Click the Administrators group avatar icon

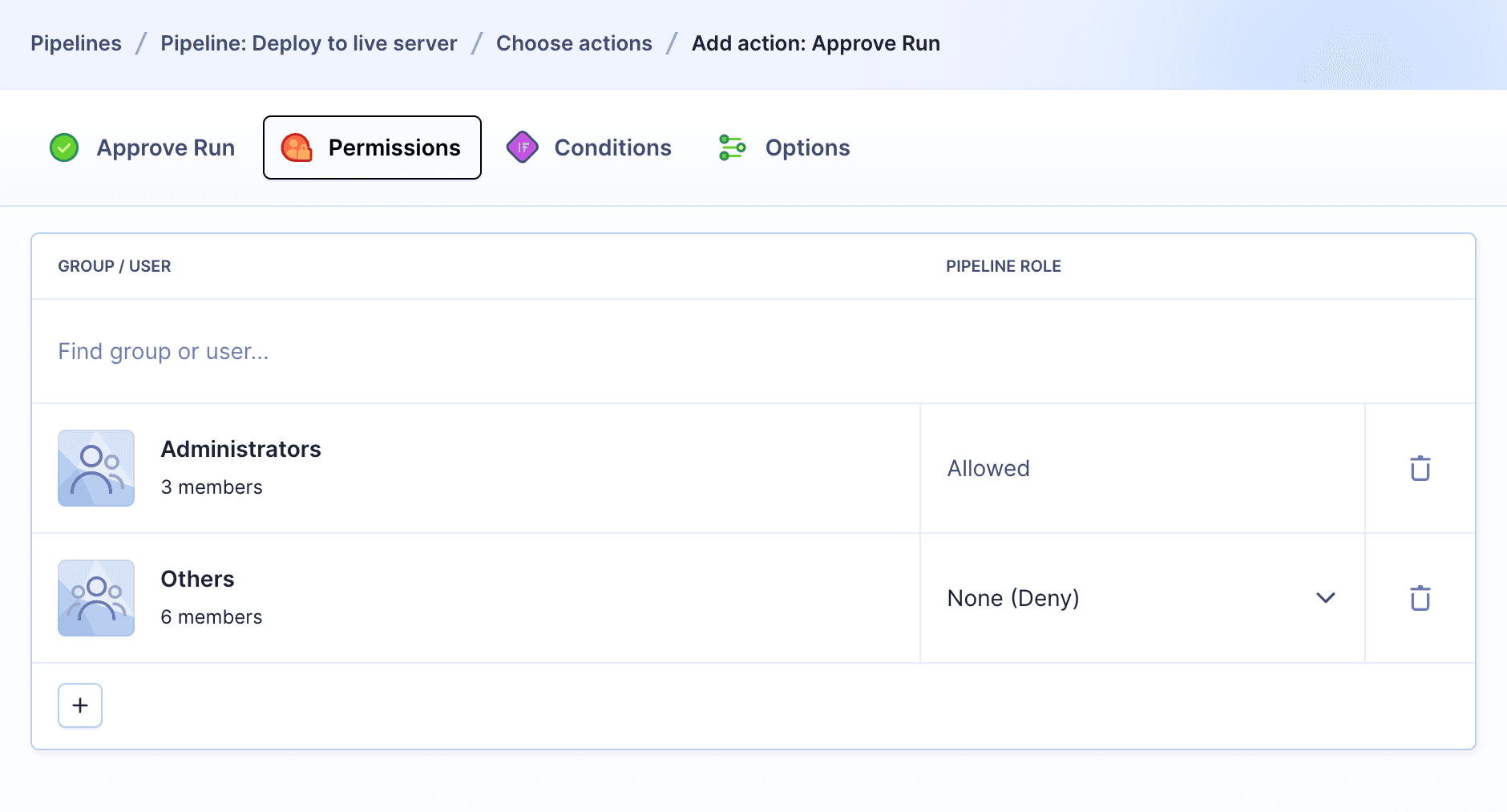pyautogui.click(x=96, y=468)
